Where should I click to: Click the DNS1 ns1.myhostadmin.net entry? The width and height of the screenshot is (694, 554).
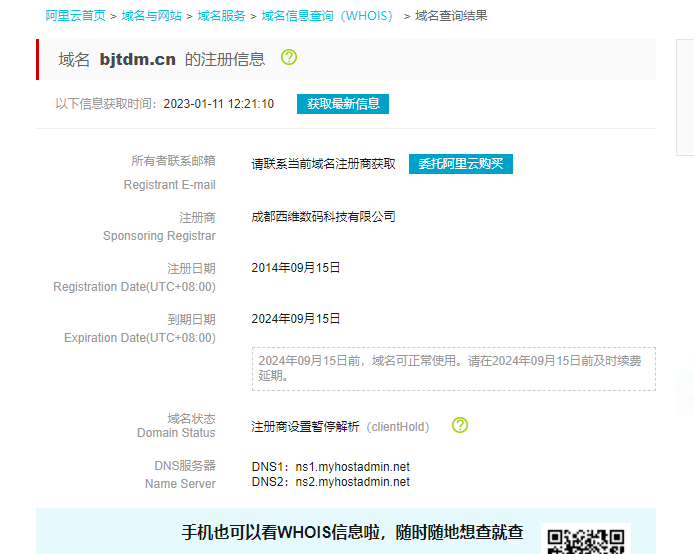coord(331,467)
